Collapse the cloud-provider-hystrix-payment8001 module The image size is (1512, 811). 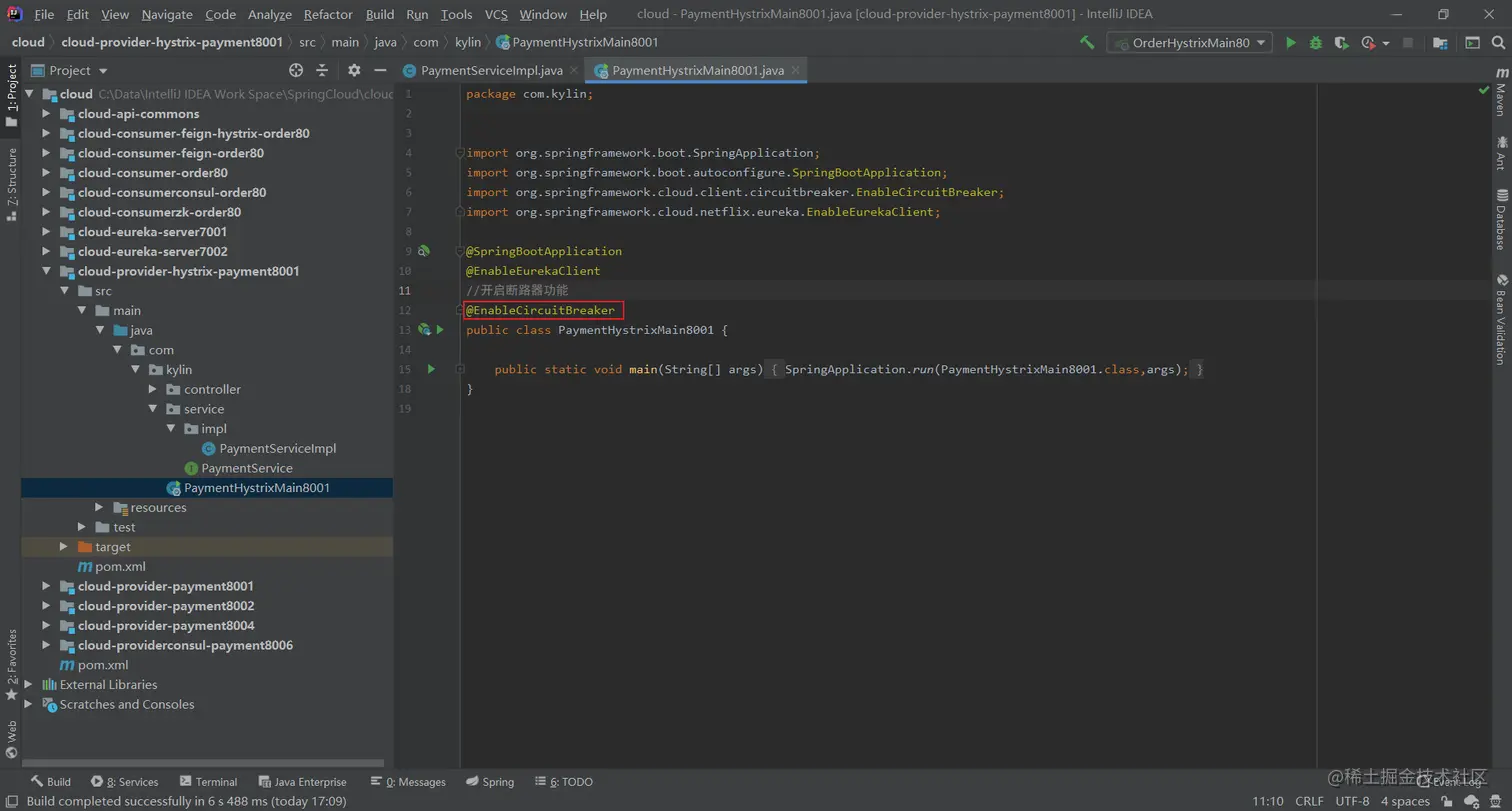pos(46,271)
